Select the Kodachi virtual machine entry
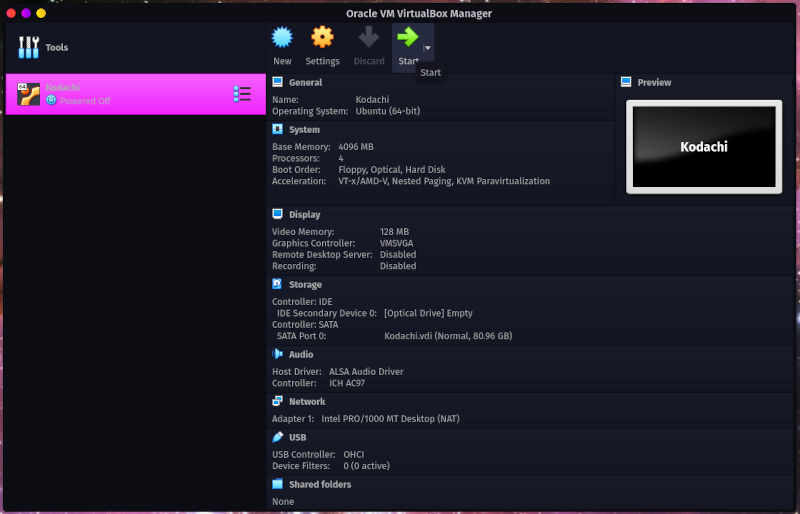Image resolution: width=800 pixels, height=514 pixels. [x=136, y=94]
